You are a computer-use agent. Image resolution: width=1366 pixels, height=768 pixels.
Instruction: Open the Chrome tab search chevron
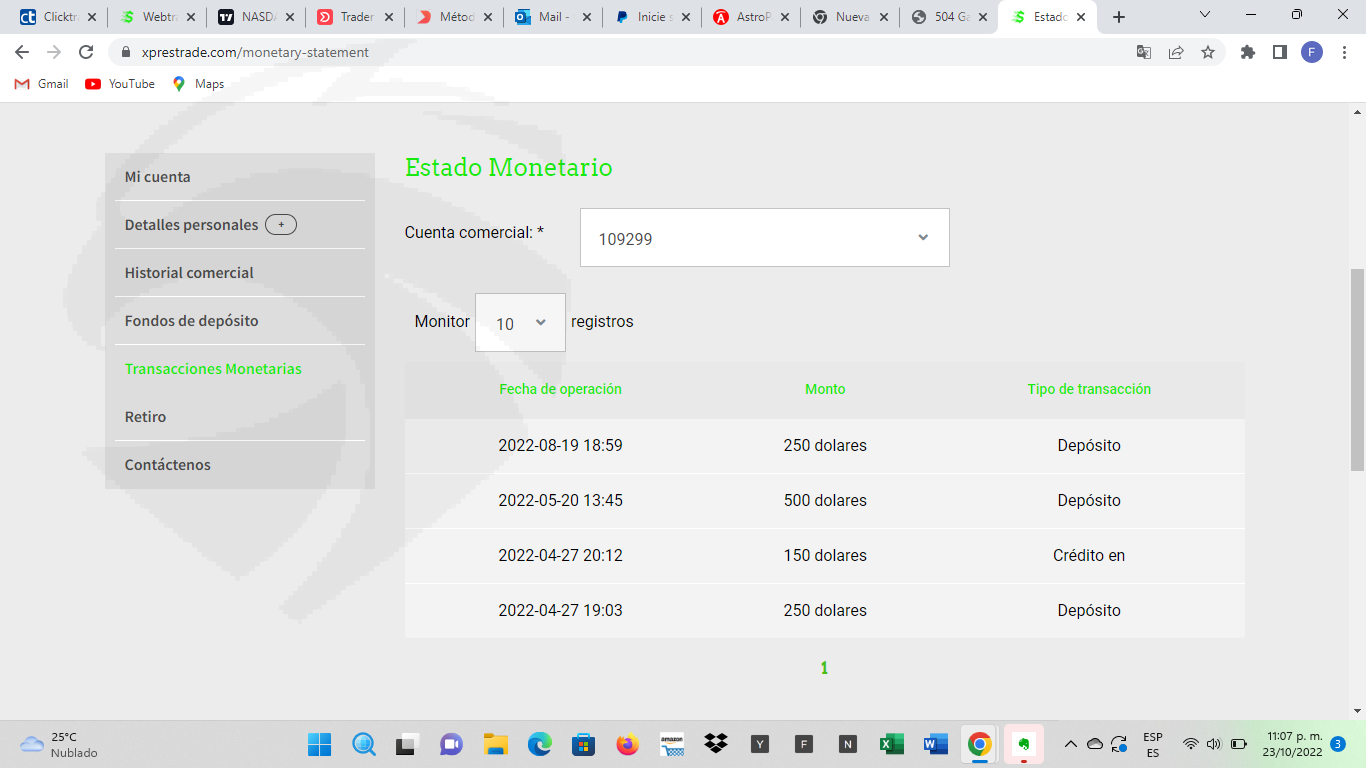point(1205,15)
